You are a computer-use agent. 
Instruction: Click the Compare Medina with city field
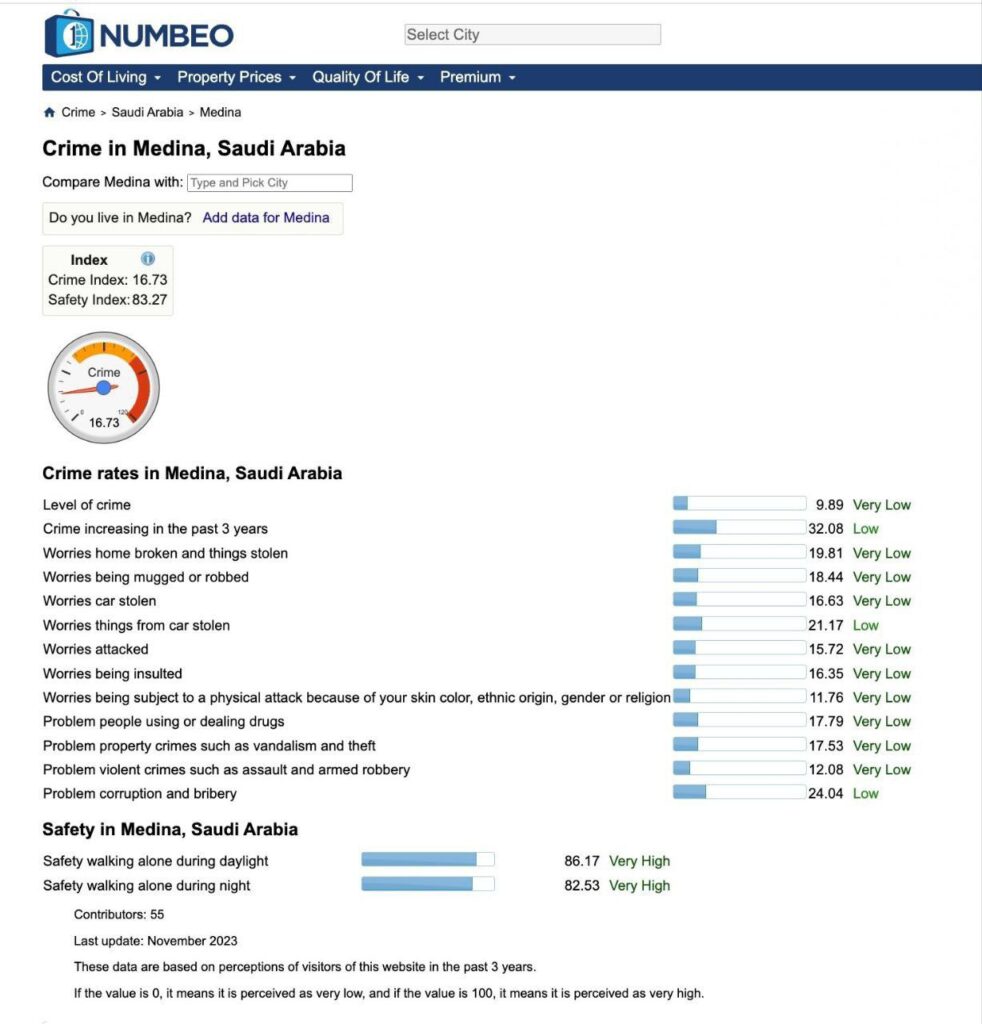[x=270, y=183]
